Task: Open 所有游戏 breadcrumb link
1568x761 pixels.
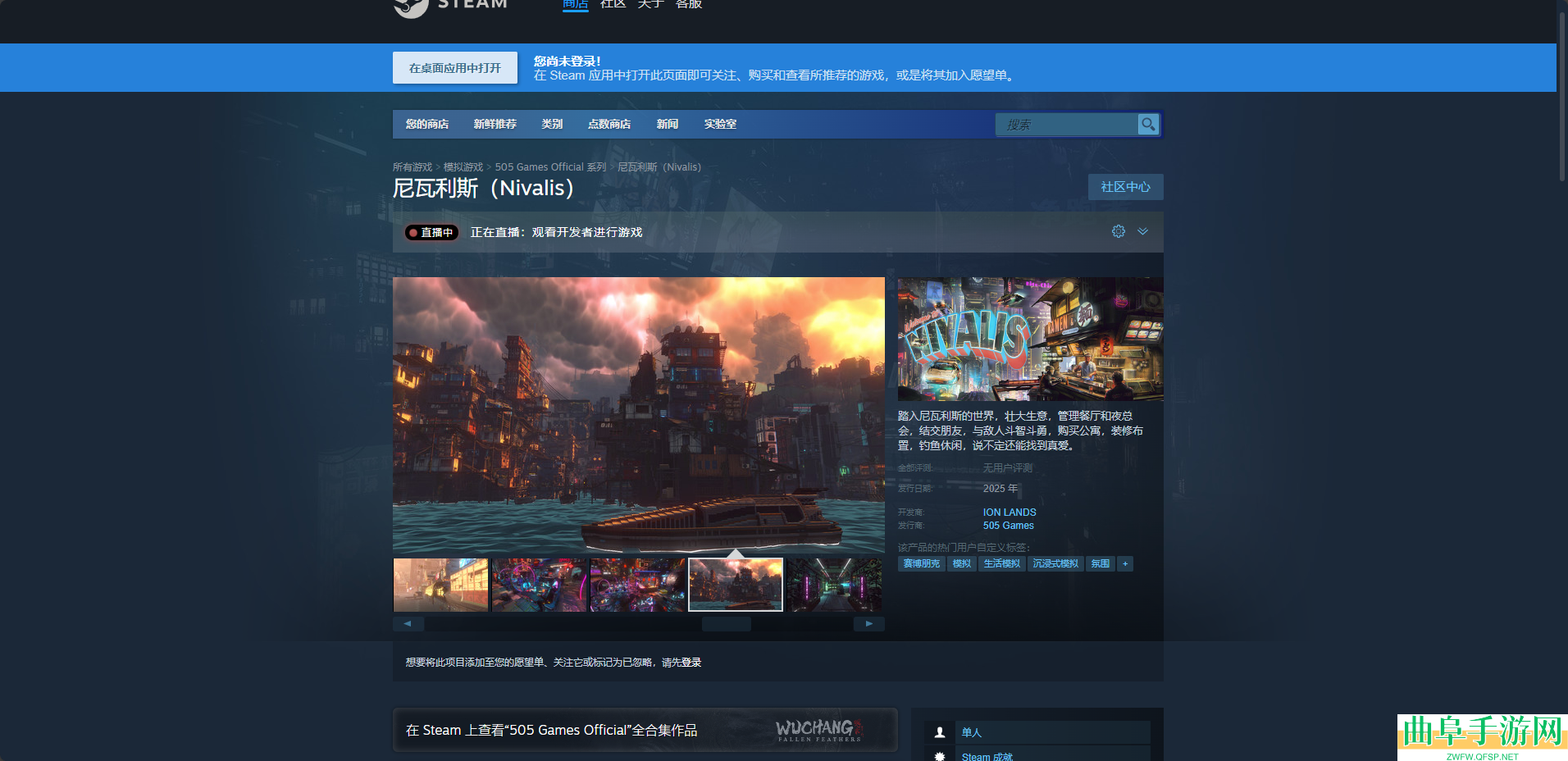Action: tap(413, 167)
